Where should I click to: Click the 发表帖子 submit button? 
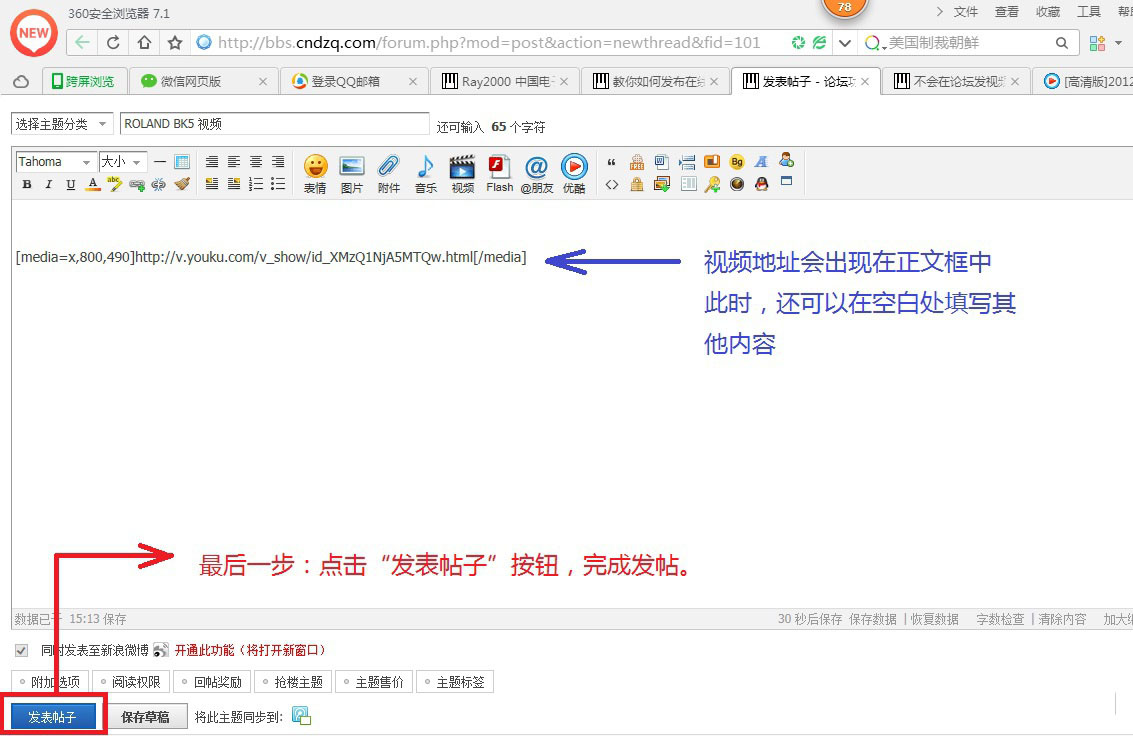(53, 717)
